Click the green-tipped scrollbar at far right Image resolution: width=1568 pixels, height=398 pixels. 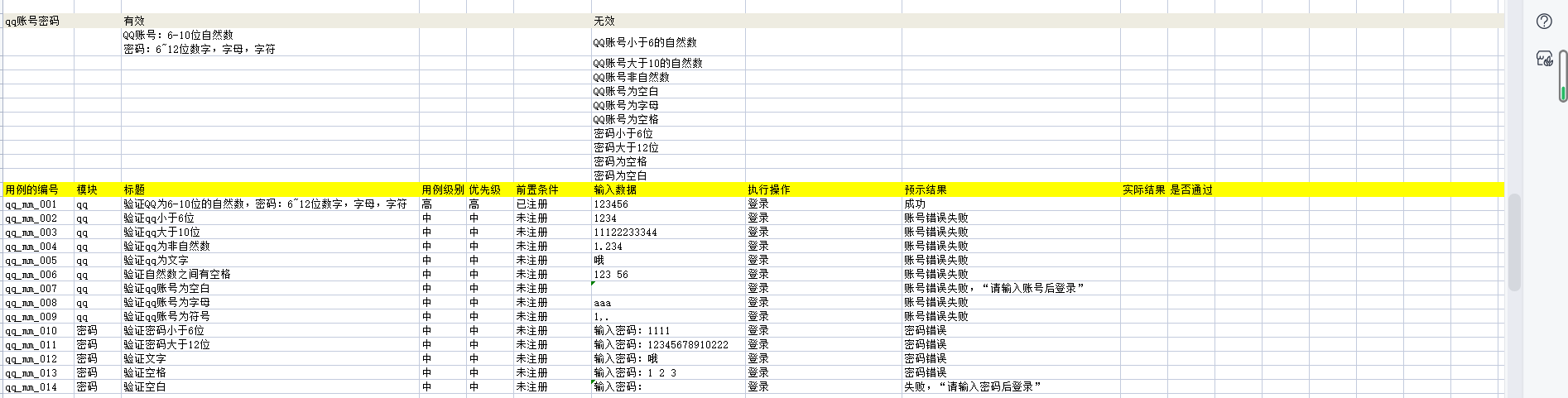pyautogui.click(x=1563, y=75)
